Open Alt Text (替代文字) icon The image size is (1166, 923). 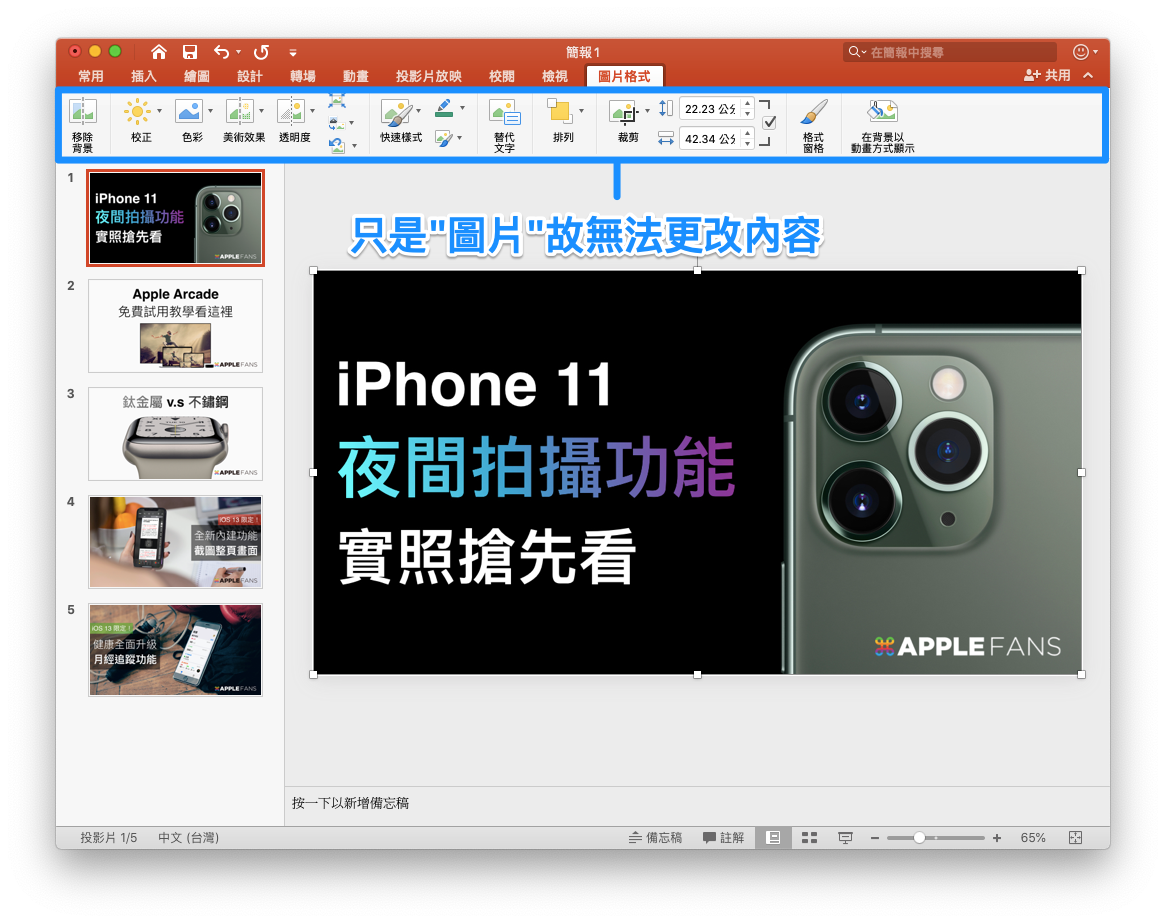(x=505, y=113)
